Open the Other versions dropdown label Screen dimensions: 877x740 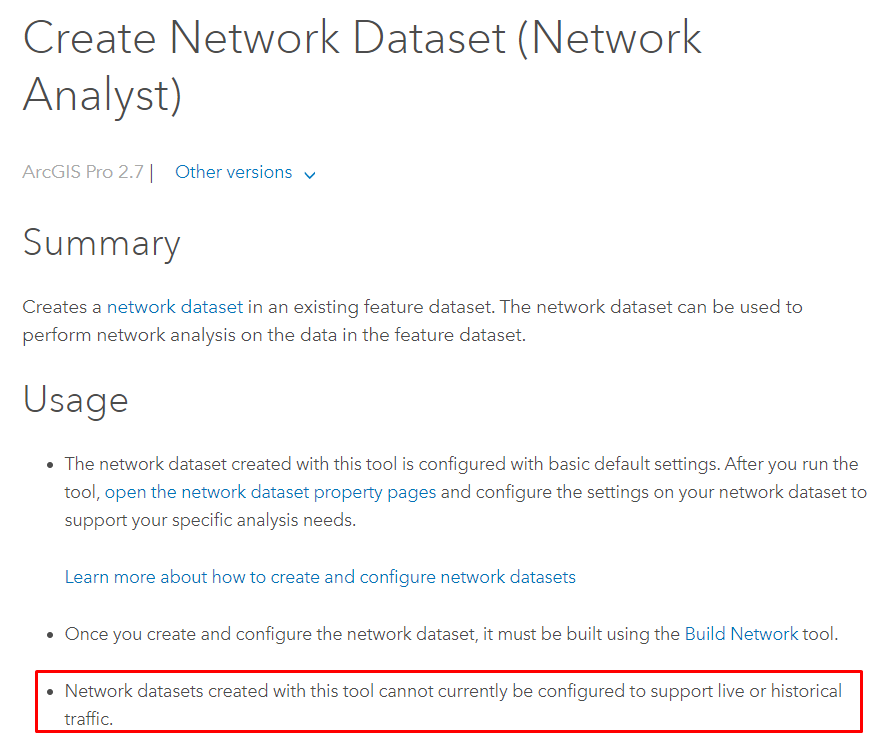pos(233,172)
